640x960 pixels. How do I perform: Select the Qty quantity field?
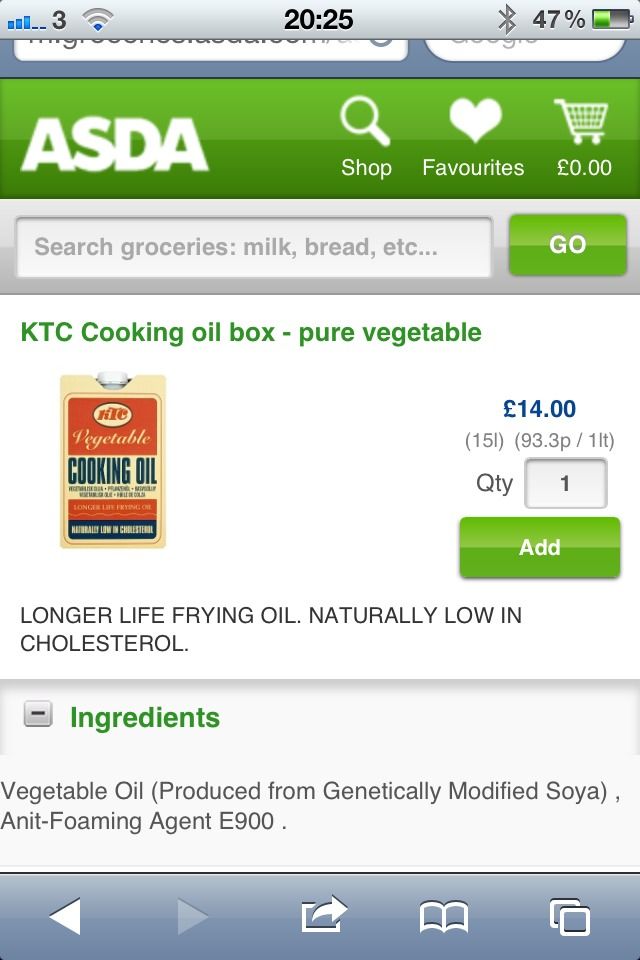(x=566, y=483)
